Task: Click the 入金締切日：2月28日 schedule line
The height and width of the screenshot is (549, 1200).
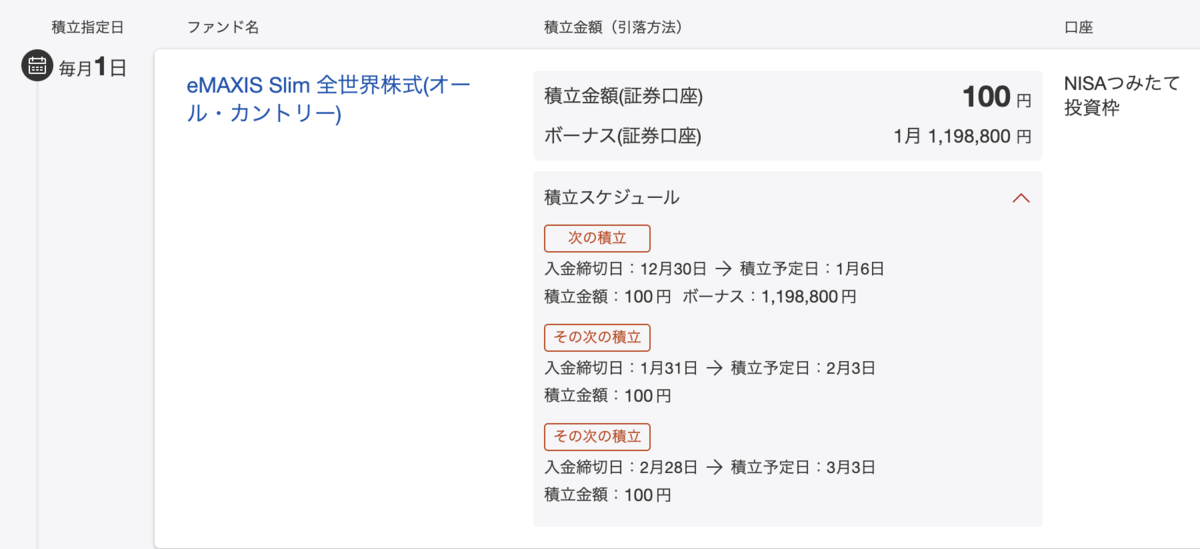Action: (710, 466)
